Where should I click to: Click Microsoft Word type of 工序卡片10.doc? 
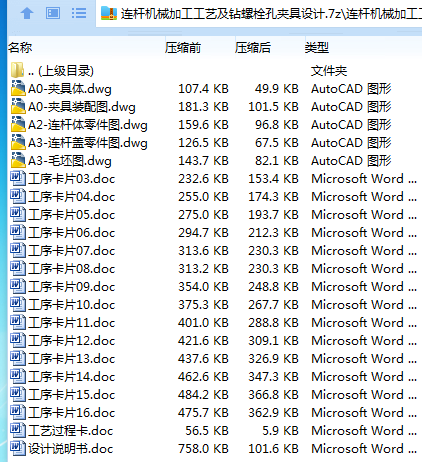(364, 305)
